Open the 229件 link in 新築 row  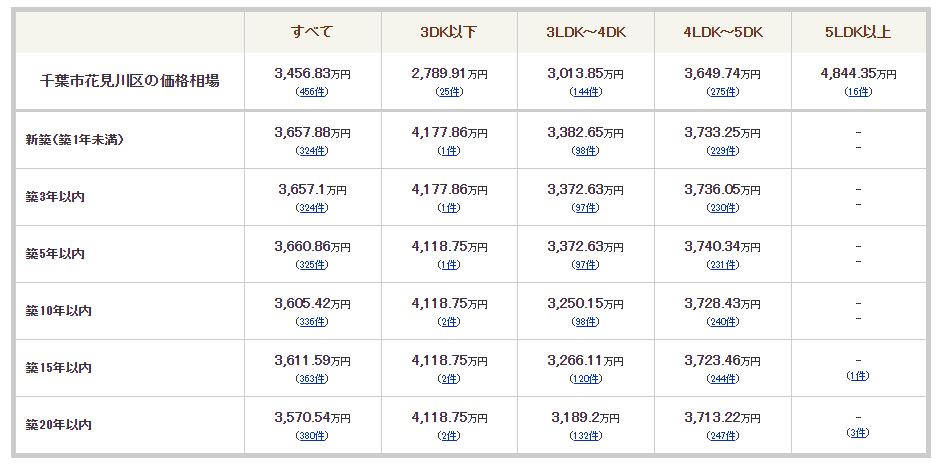click(x=722, y=151)
